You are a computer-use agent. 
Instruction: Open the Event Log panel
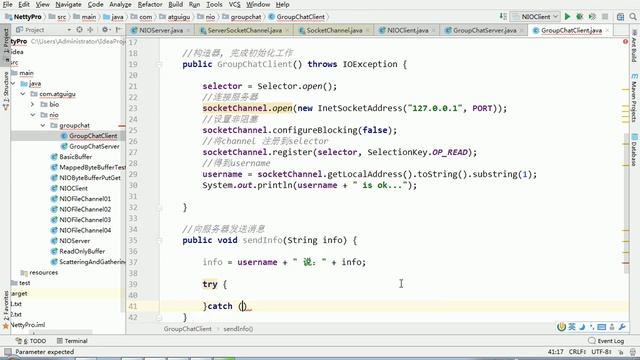[606, 341]
